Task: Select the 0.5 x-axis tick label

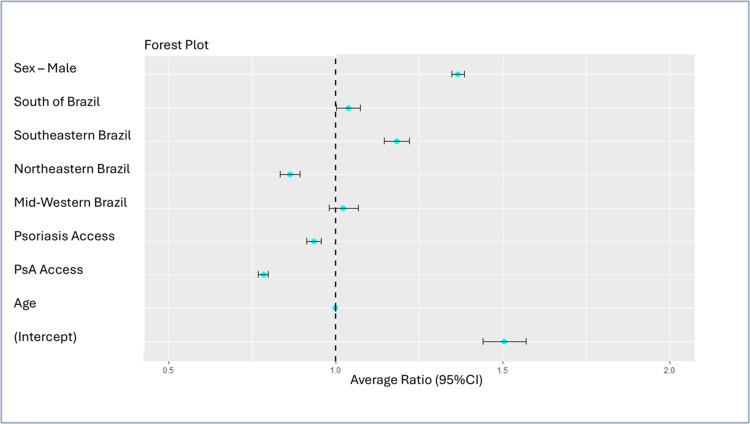Action: [168, 371]
